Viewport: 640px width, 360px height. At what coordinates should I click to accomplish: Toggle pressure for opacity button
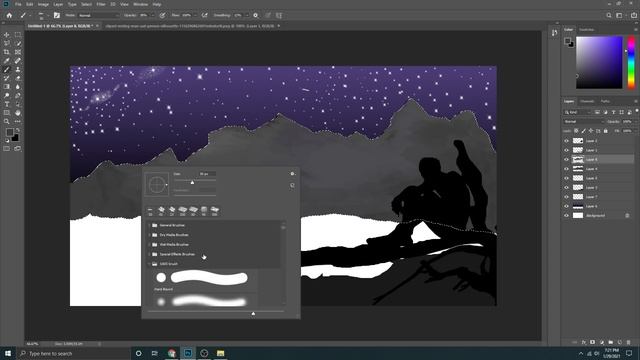(x=162, y=16)
